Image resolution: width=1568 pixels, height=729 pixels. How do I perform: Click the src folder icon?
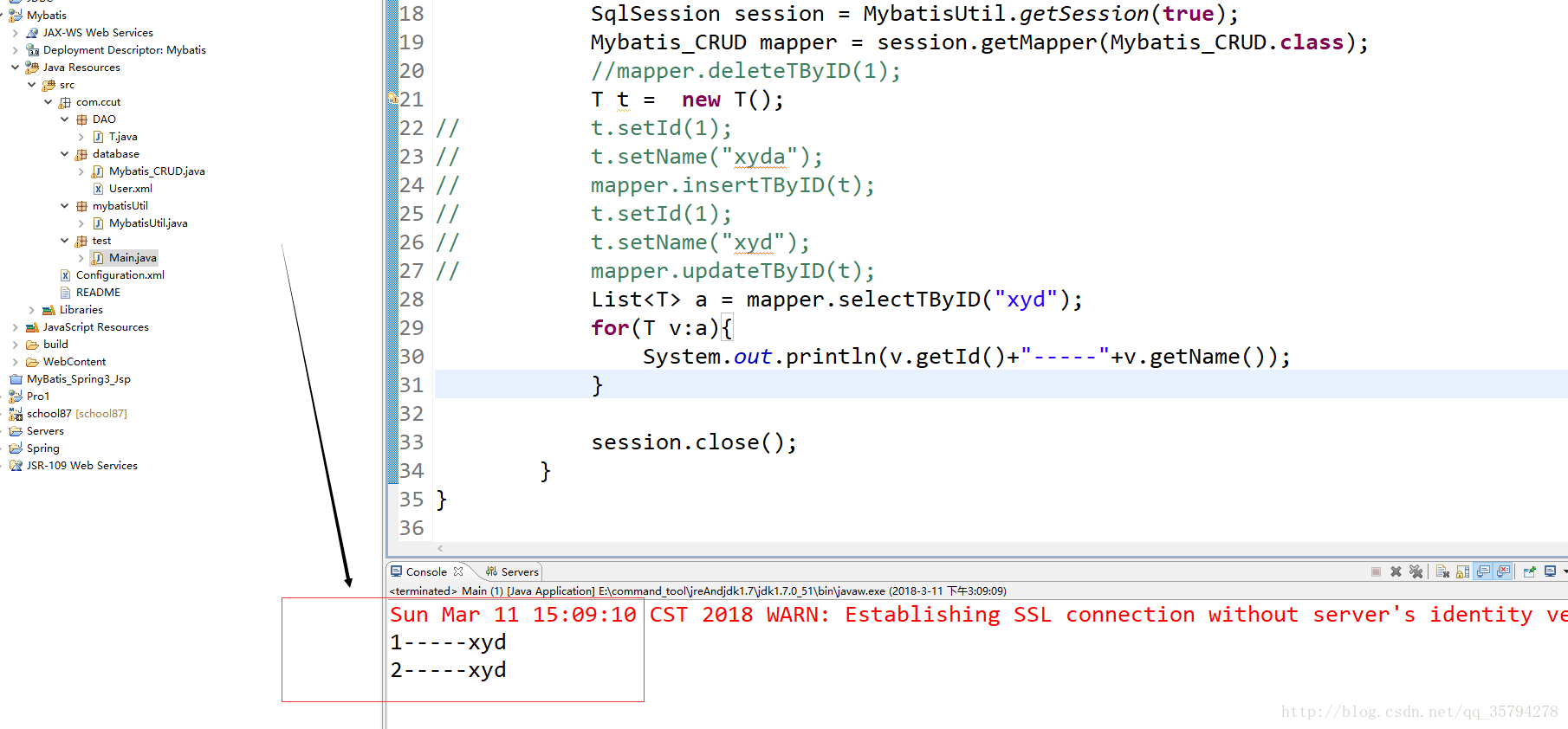coord(49,85)
